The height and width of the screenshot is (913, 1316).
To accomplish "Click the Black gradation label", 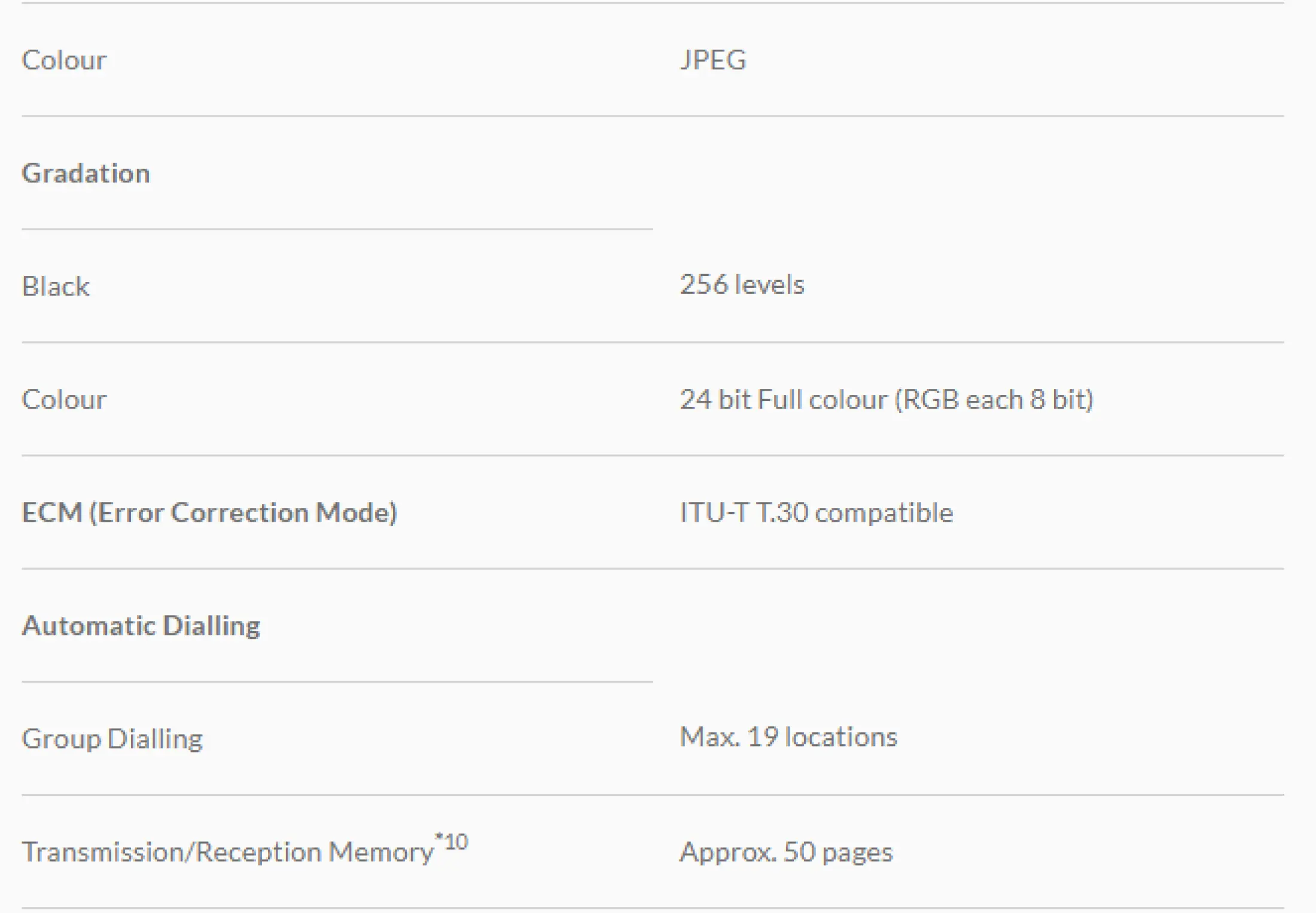I will coord(56,286).
